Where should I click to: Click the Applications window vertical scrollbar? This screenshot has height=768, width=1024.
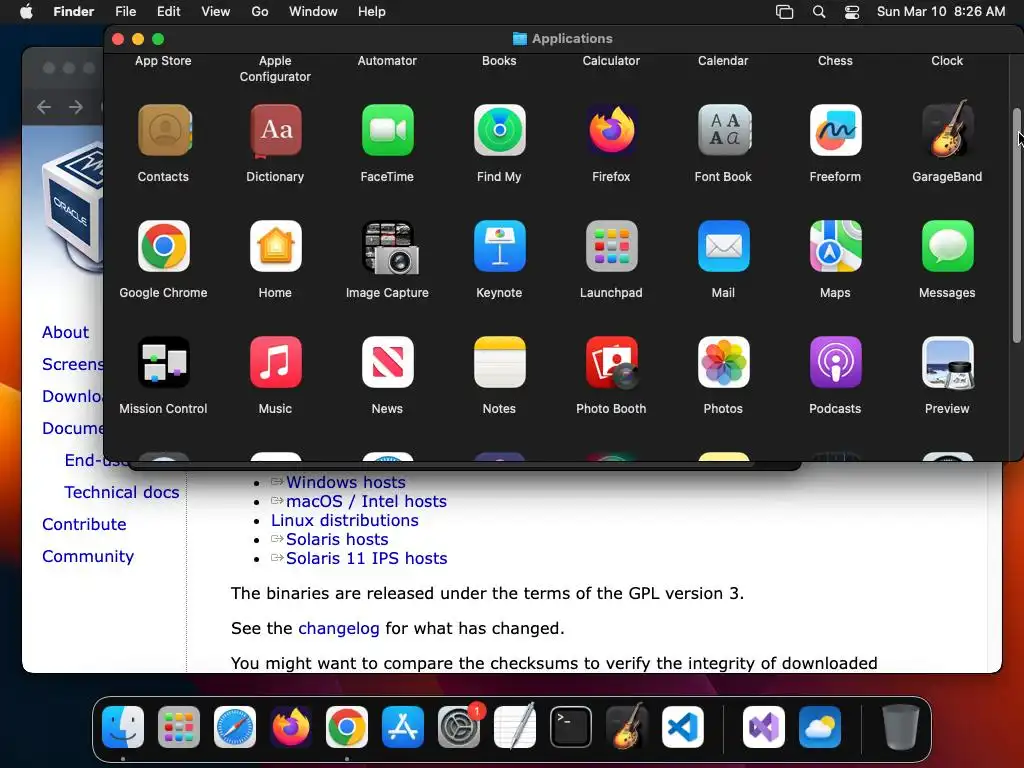(1016, 225)
